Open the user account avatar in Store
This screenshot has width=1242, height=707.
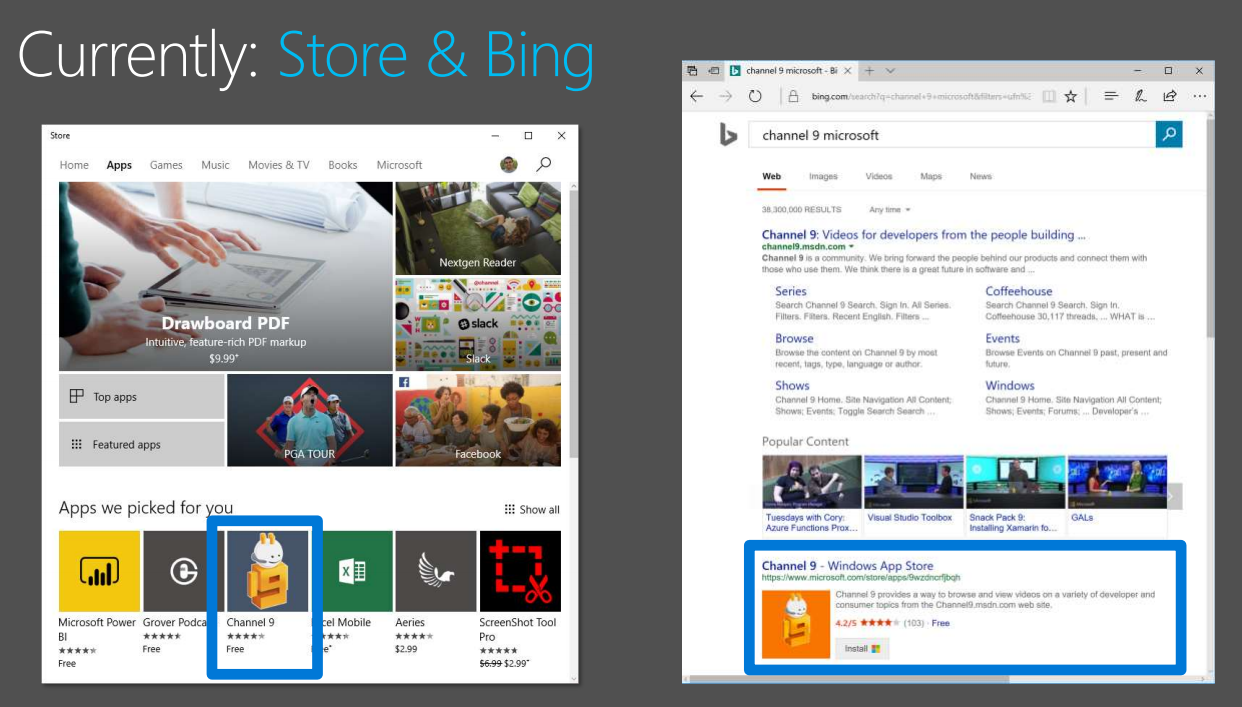click(509, 164)
